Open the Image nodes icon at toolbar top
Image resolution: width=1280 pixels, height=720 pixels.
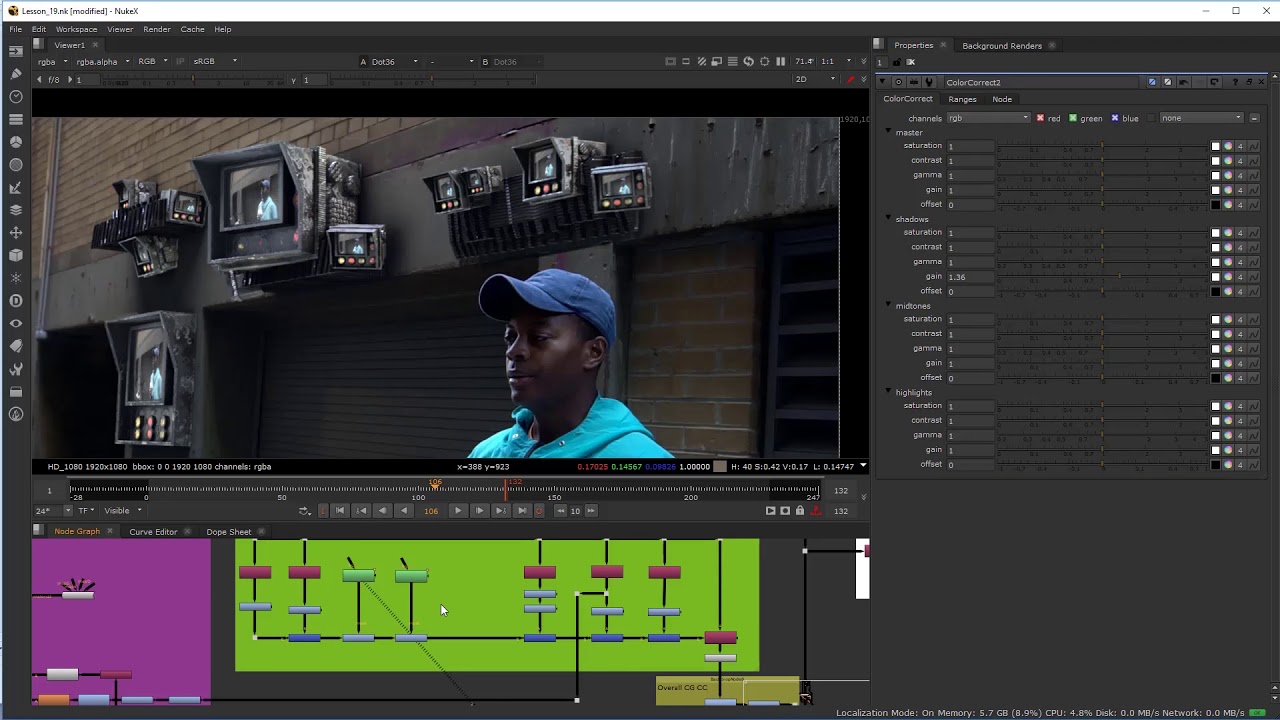(x=15, y=51)
